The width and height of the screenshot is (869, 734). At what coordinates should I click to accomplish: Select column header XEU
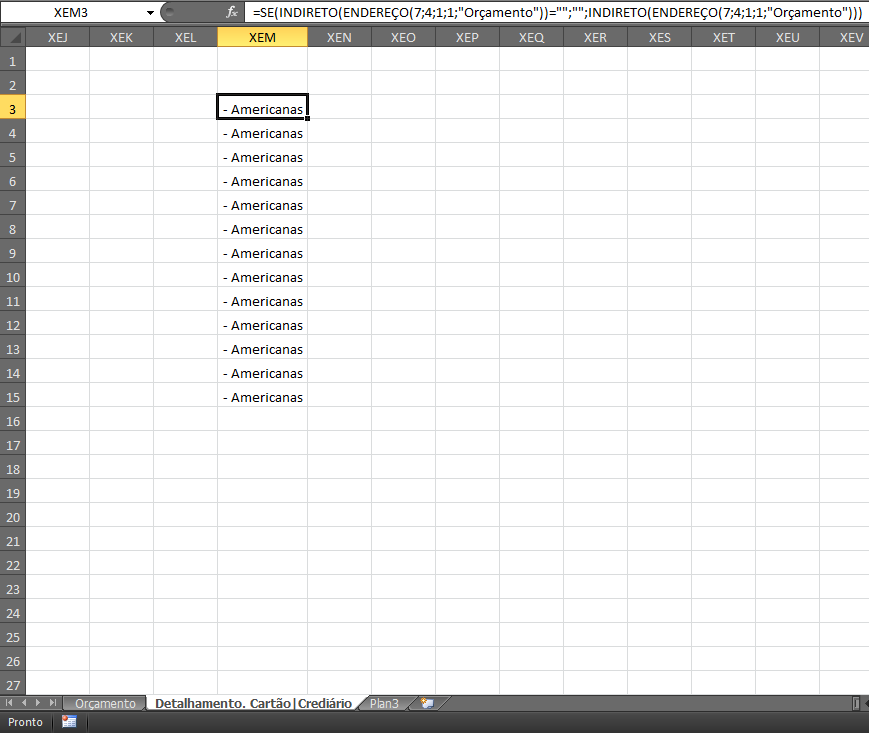788,37
